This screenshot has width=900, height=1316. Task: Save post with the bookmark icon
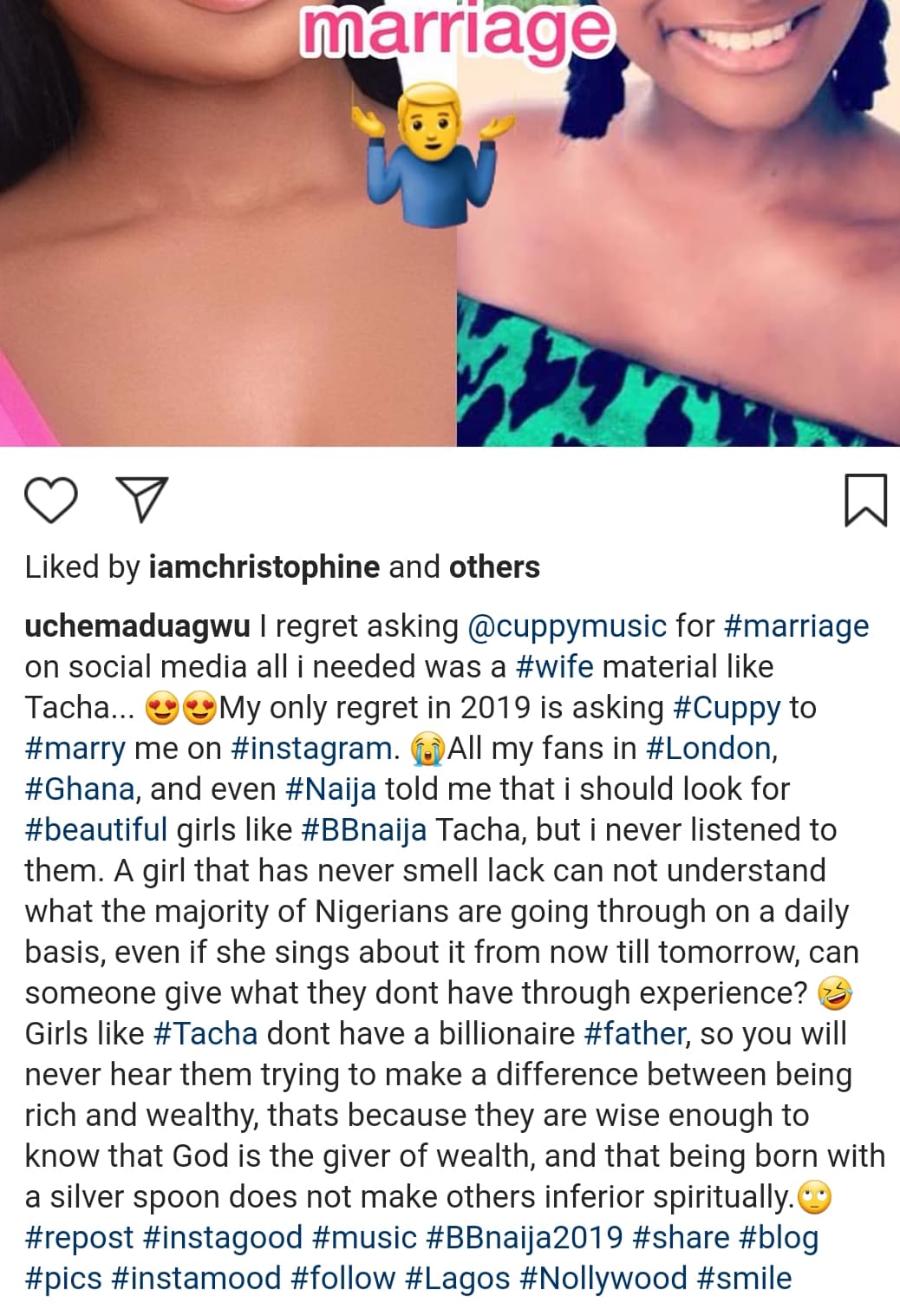tap(865, 500)
